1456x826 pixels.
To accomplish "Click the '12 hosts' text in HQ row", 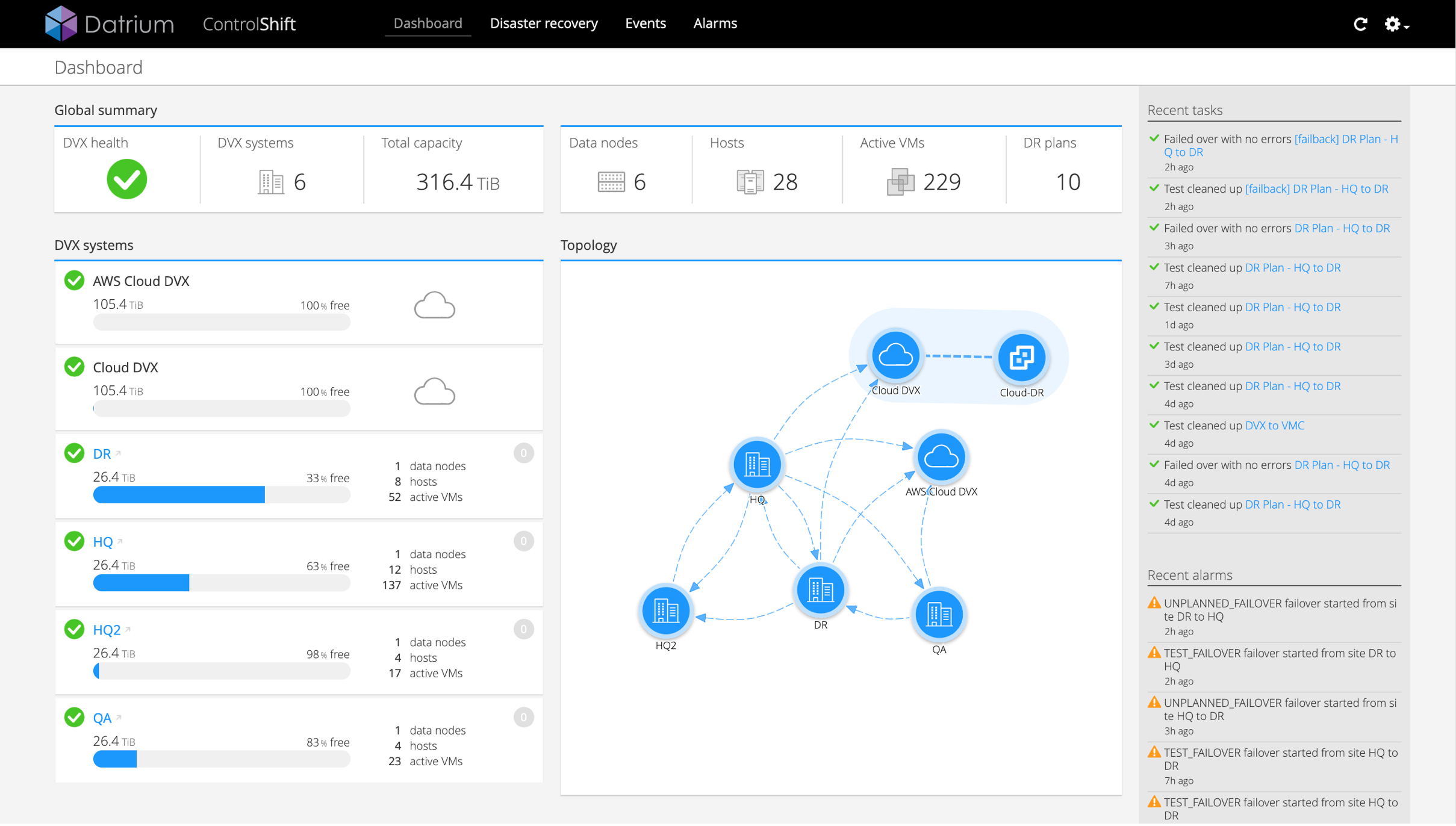I will tap(412, 570).
